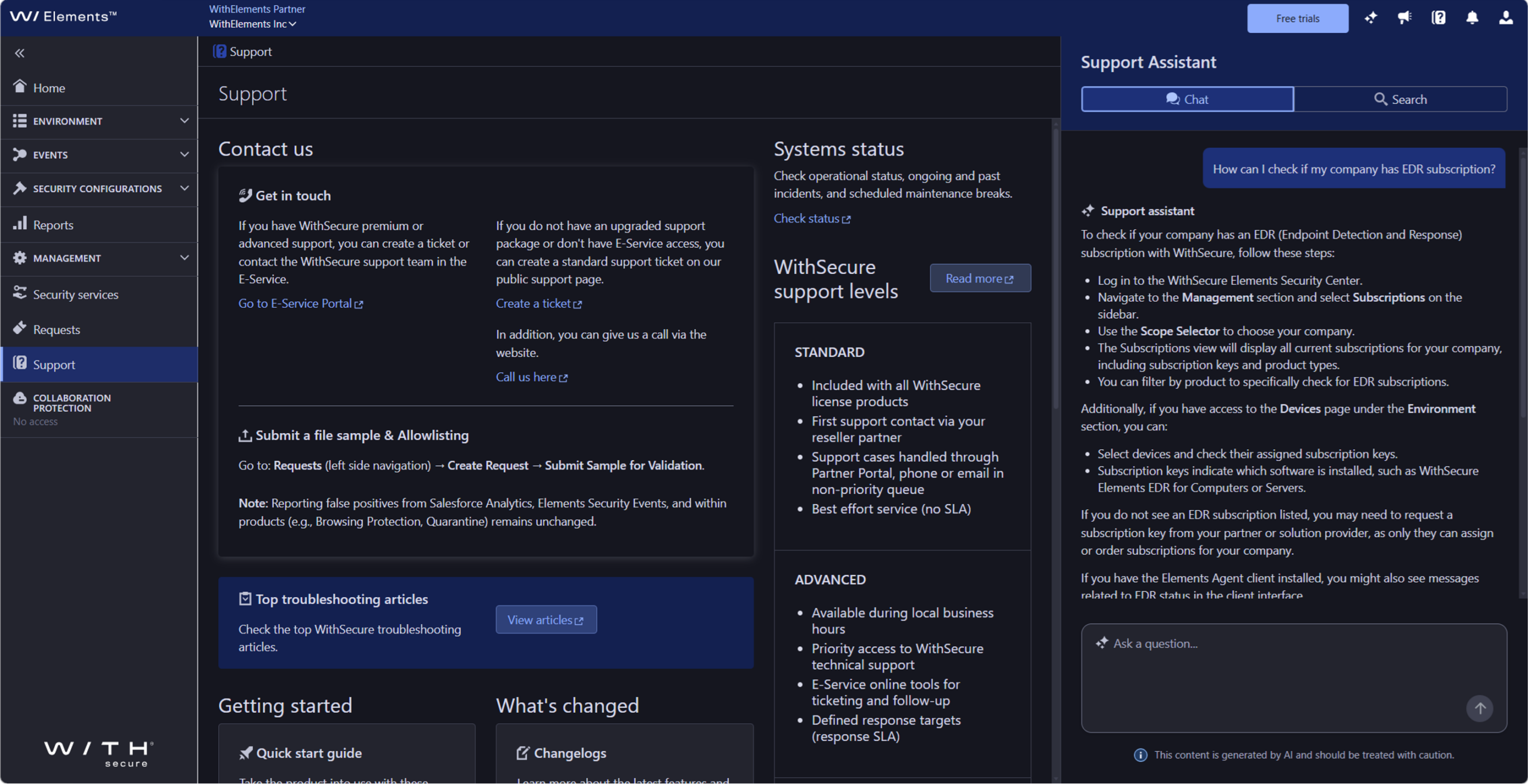Expand the Security Configurations section
This screenshot has width=1528, height=784.
tap(99, 189)
